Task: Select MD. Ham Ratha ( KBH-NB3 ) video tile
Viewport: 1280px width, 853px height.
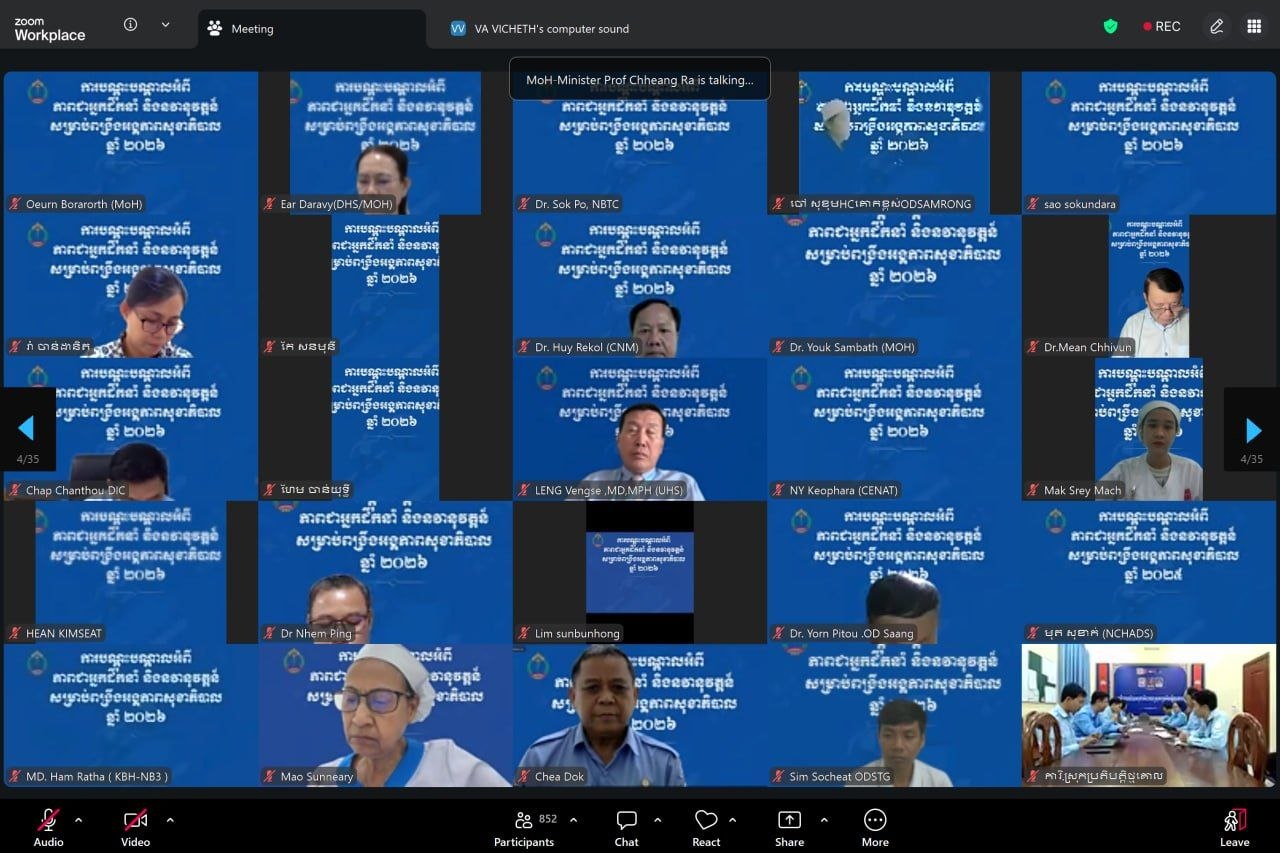Action: (131, 715)
